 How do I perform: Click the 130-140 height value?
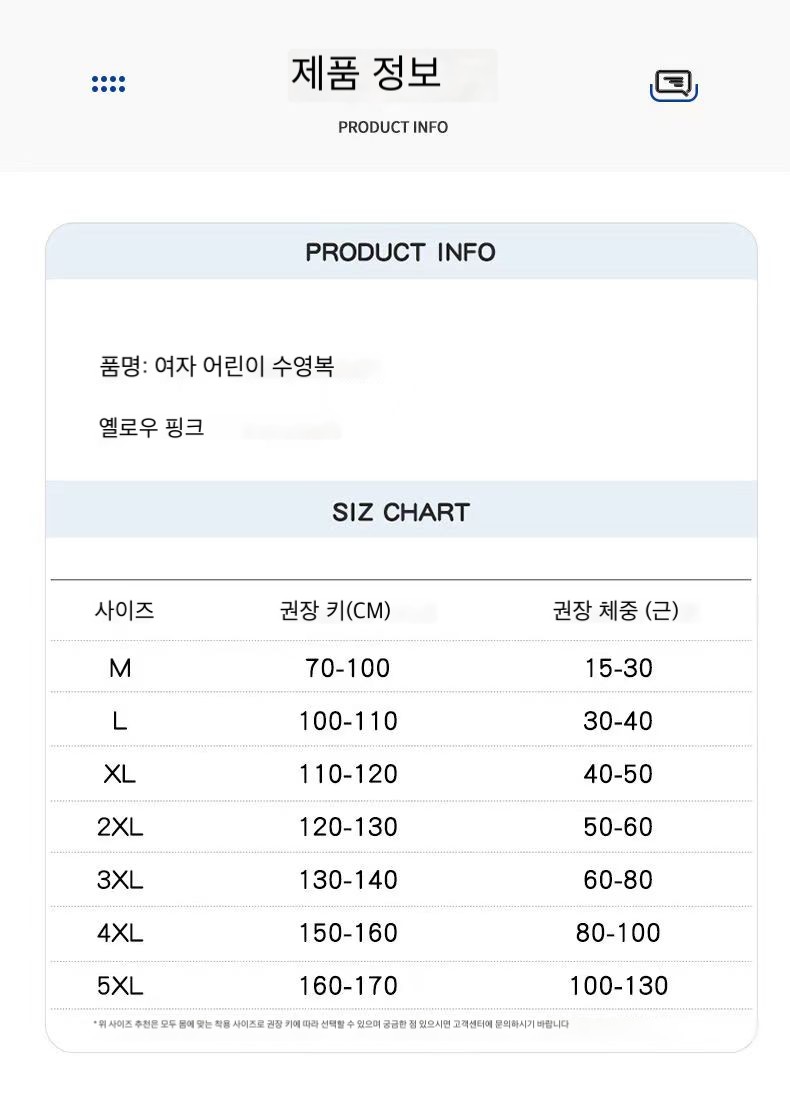[x=349, y=879]
